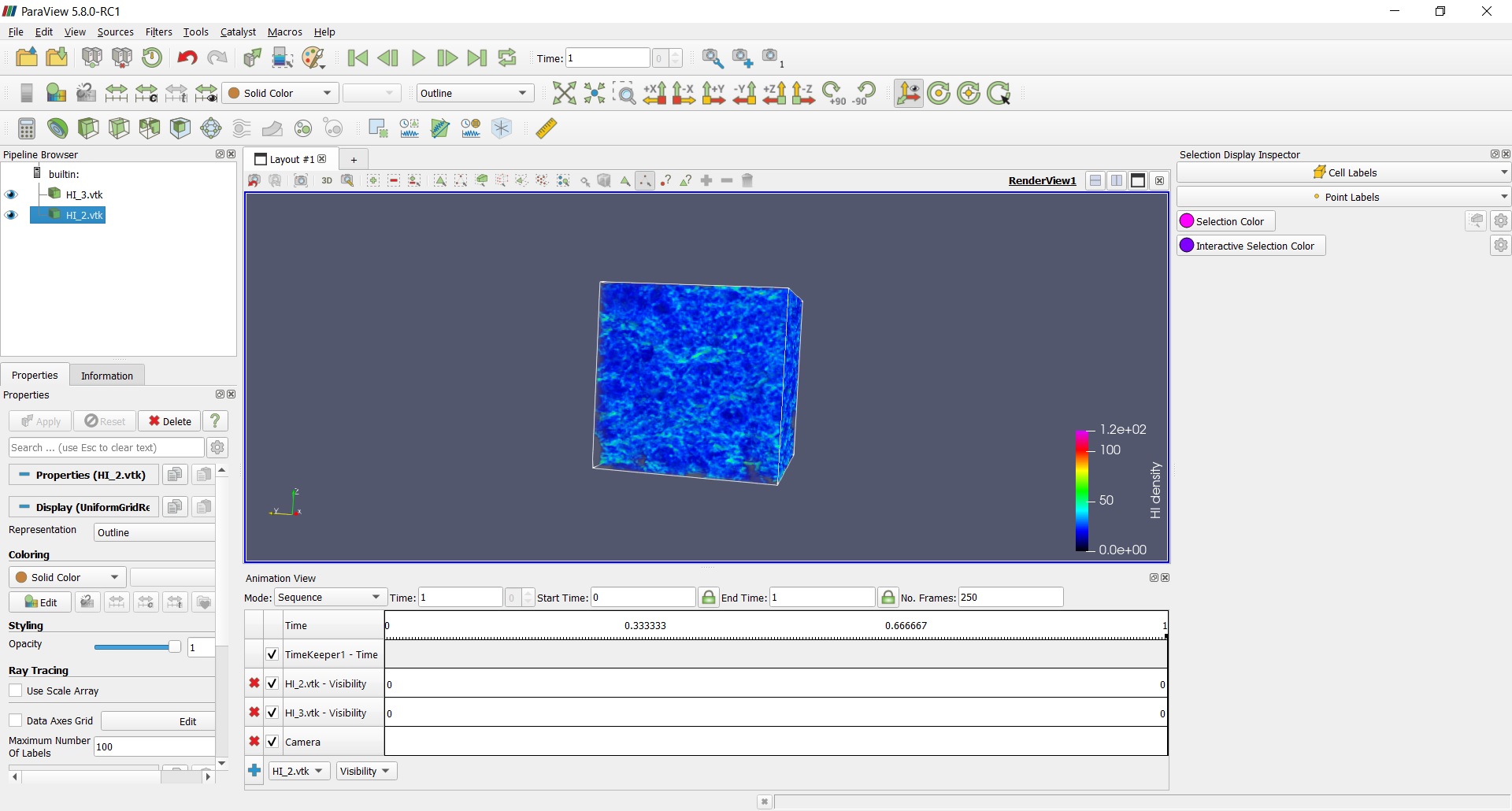
Task: Click the Selection Color swatch button
Action: tap(1226, 221)
